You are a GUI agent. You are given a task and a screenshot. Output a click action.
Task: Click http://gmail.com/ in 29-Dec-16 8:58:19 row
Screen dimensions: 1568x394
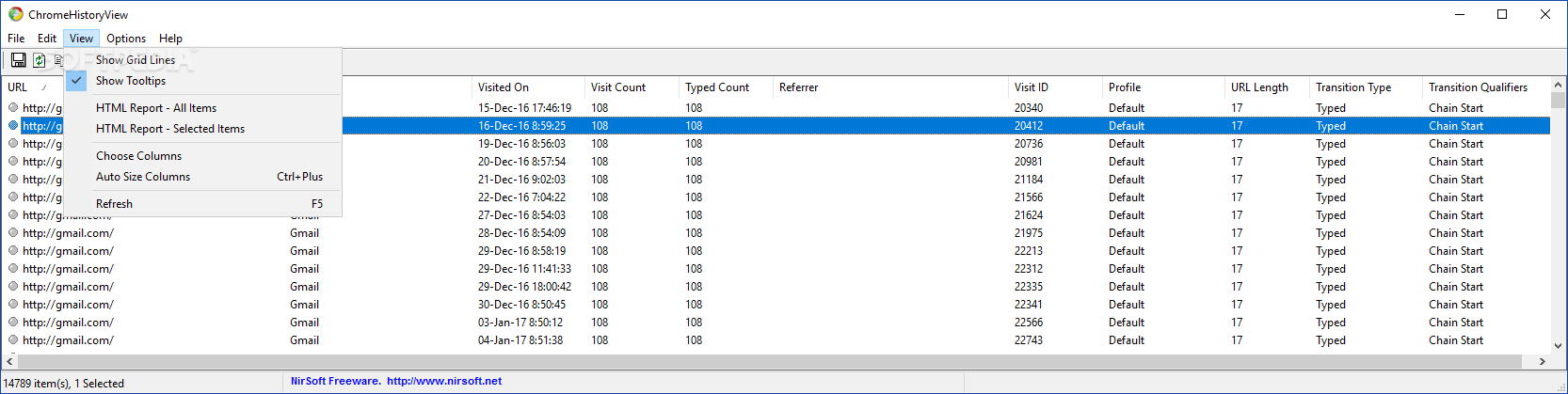tap(68, 250)
